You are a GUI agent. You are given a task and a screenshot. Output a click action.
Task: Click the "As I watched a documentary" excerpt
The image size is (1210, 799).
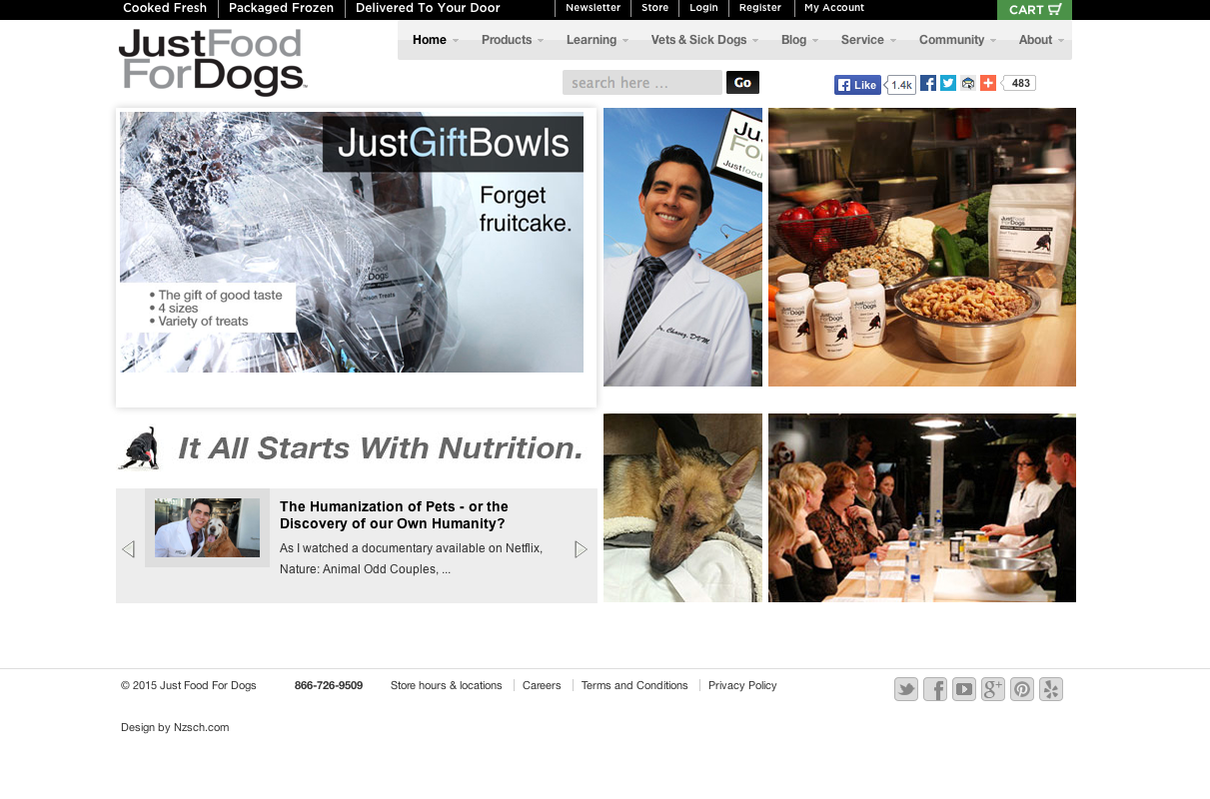click(x=411, y=559)
